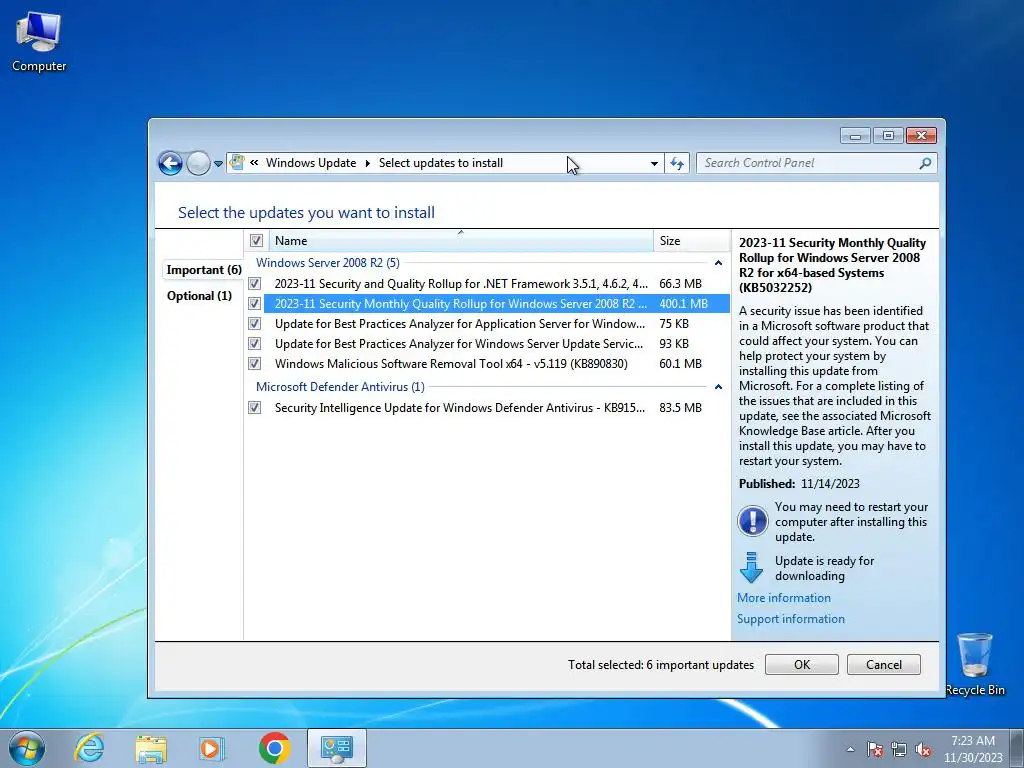
Task: Open Windows Explorer from the taskbar
Action: click(x=150, y=748)
